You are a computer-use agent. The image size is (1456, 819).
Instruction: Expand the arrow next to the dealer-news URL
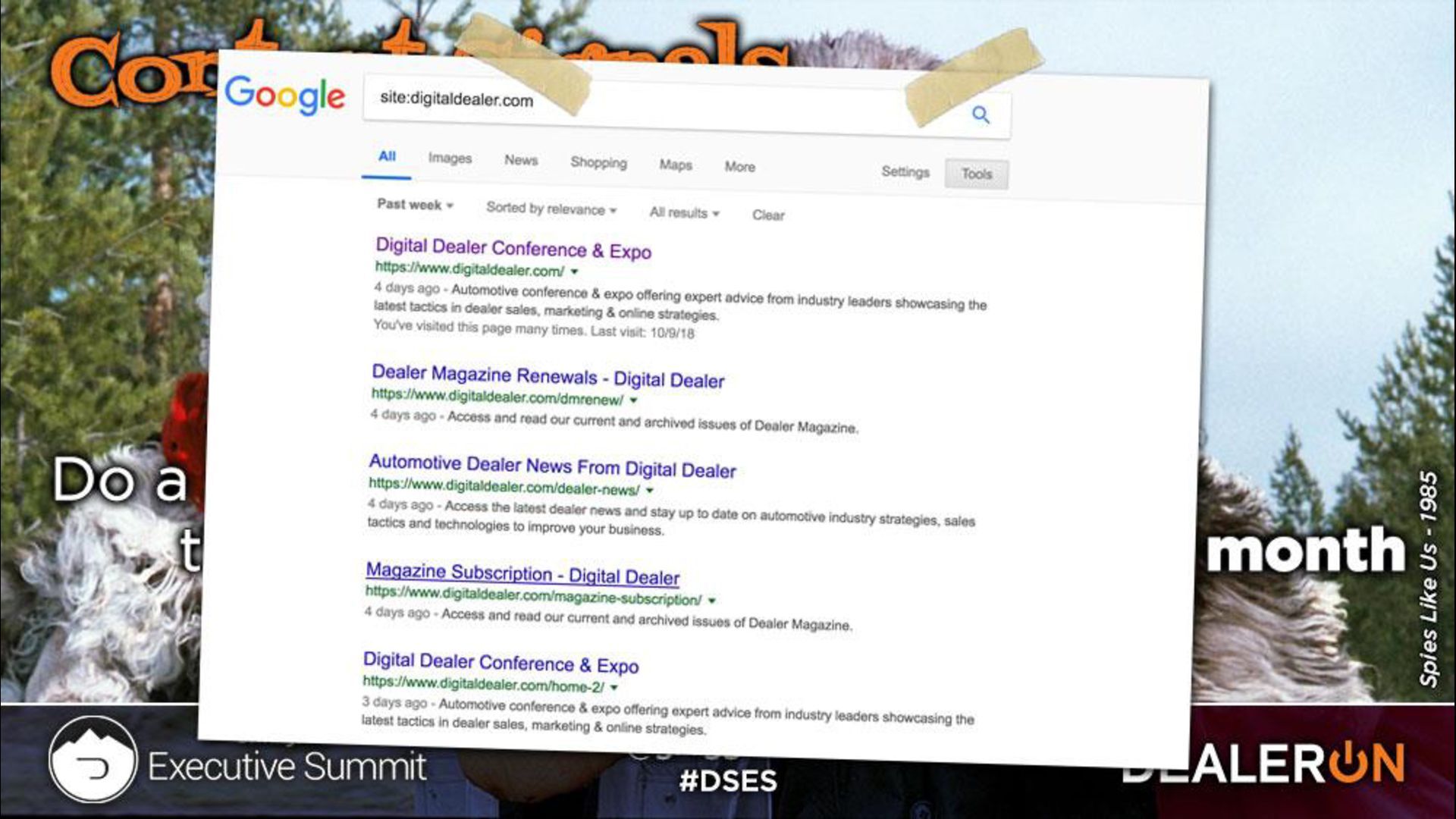point(650,491)
